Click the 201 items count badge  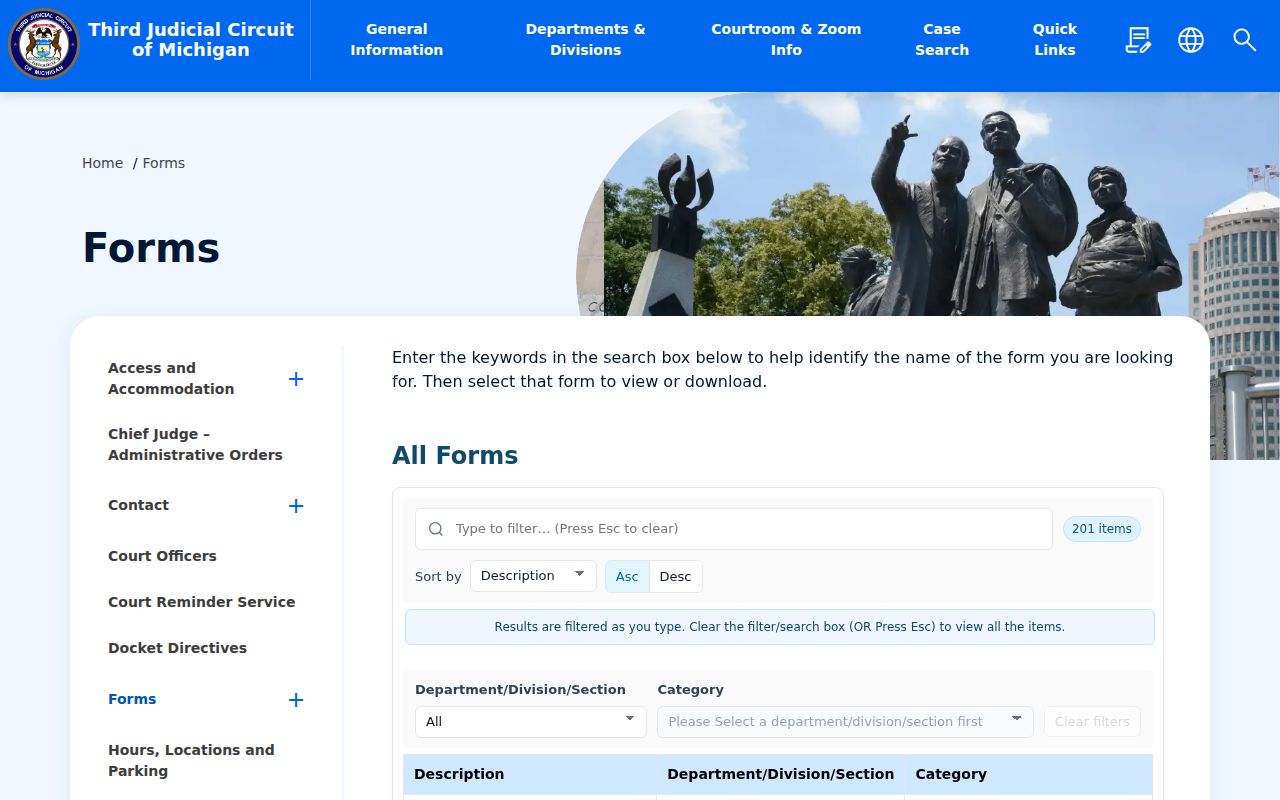pos(1102,529)
